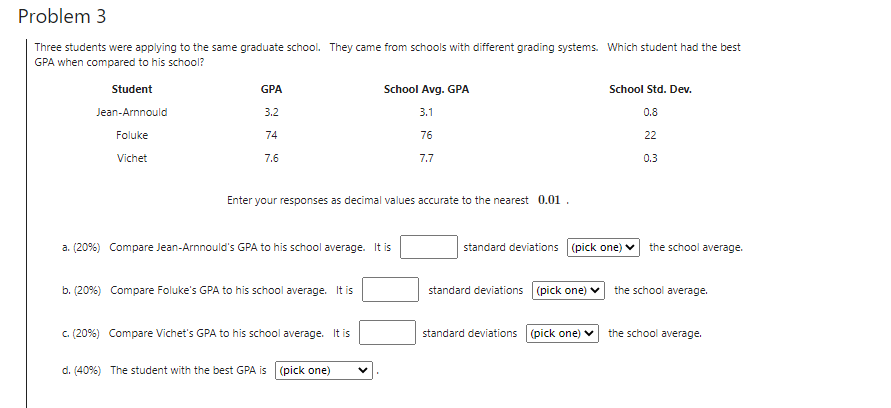Viewport: 891px width, 408px height.
Task: Click the GPA column header
Action: click(272, 89)
